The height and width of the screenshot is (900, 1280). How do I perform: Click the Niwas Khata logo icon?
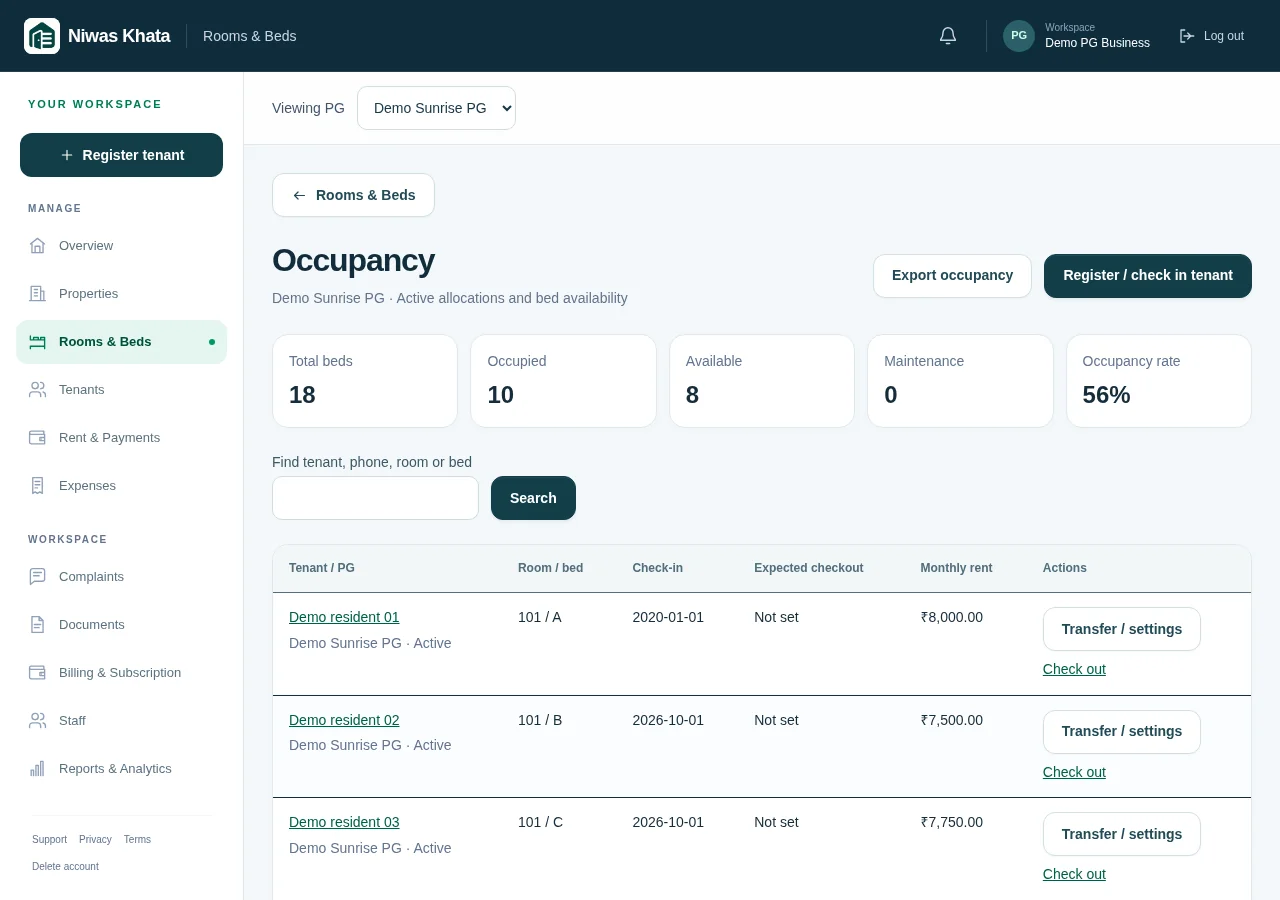tap(42, 36)
